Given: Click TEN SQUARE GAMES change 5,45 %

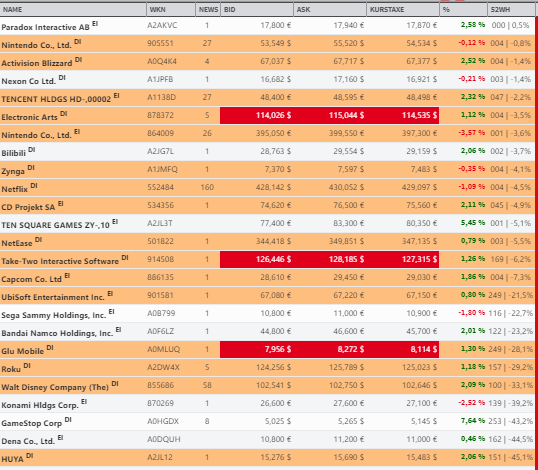Looking at the screenshot, I should [473, 223].
